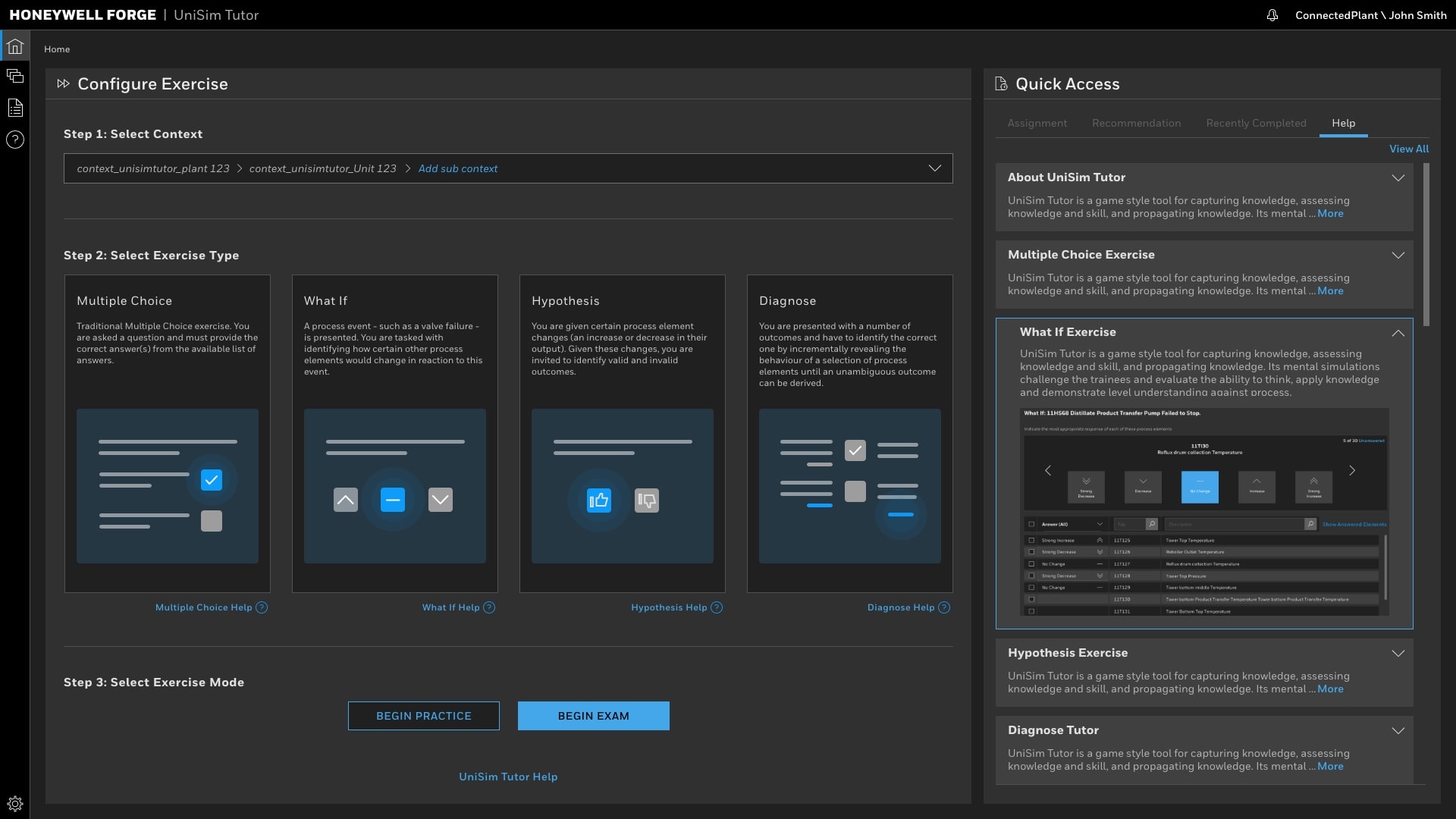Tick the checkbox for row 11TI29
Image resolution: width=1456 pixels, height=819 pixels.
(1031, 588)
